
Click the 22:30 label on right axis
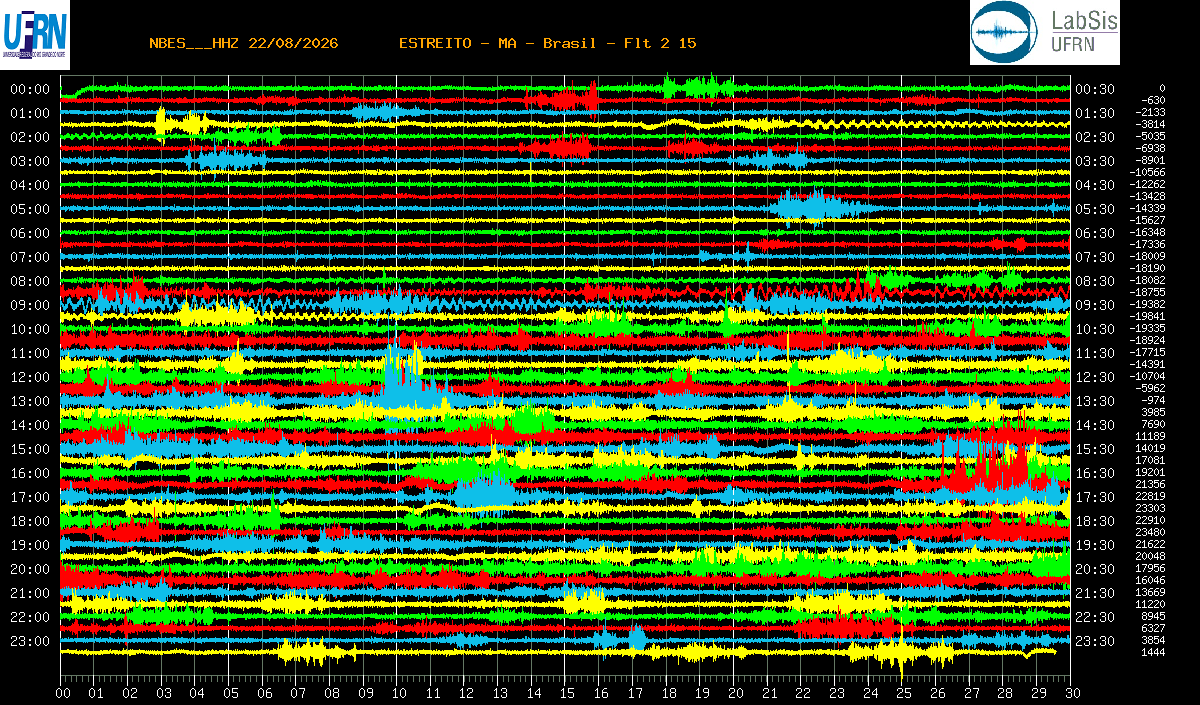coord(1095,617)
